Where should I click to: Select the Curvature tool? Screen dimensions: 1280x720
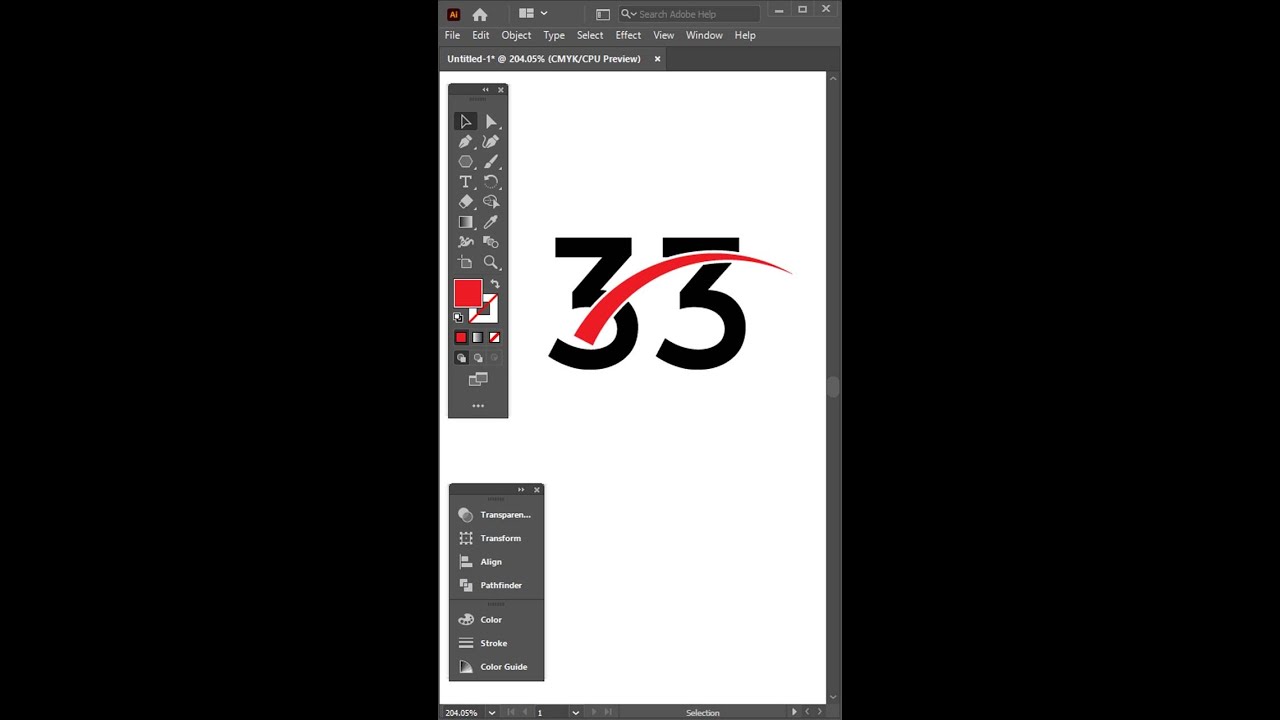click(x=491, y=141)
